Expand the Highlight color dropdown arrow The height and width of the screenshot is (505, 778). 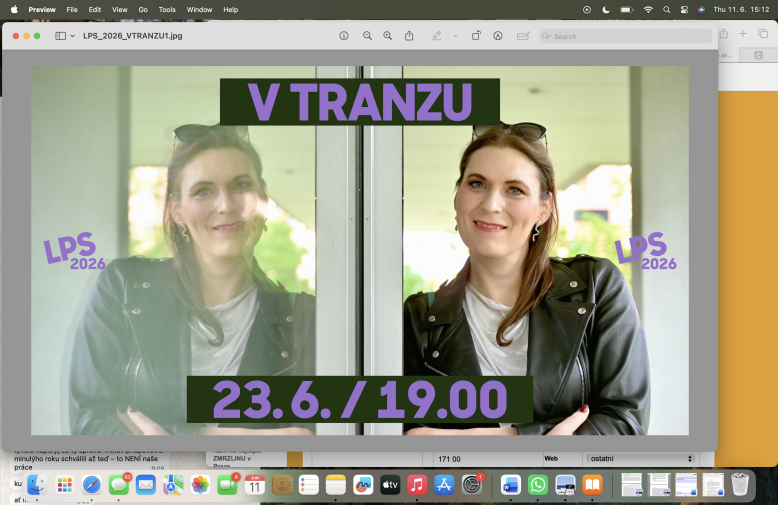click(x=455, y=36)
